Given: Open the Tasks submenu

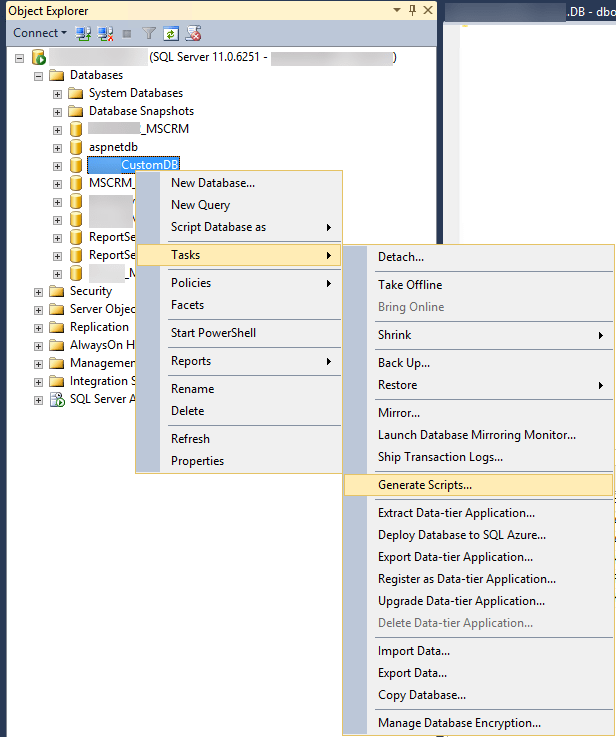Looking at the screenshot, I should click(239, 255).
